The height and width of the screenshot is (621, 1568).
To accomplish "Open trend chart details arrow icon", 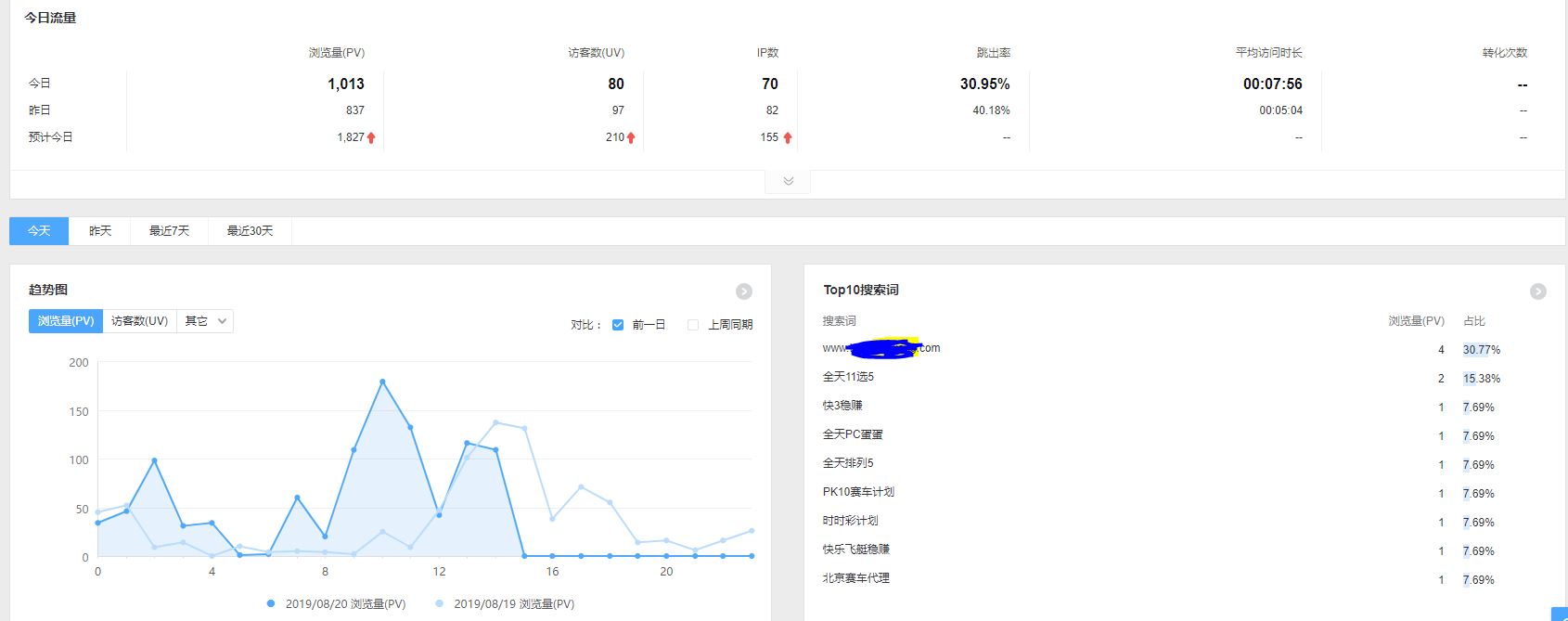I will (x=743, y=291).
